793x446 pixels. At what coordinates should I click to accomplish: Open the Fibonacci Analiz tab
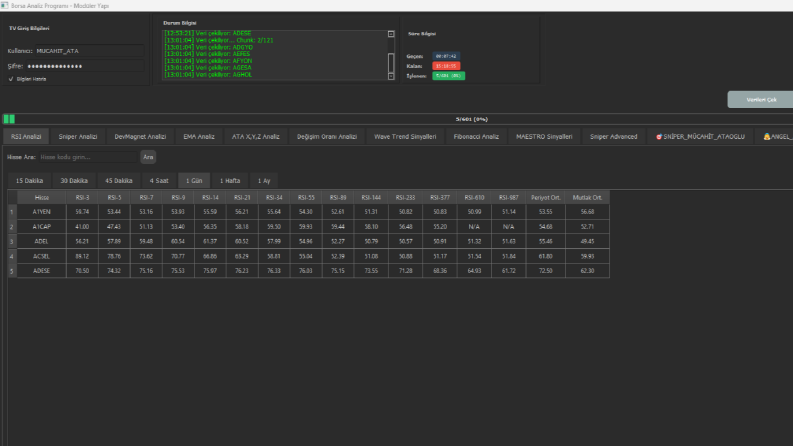click(476, 137)
